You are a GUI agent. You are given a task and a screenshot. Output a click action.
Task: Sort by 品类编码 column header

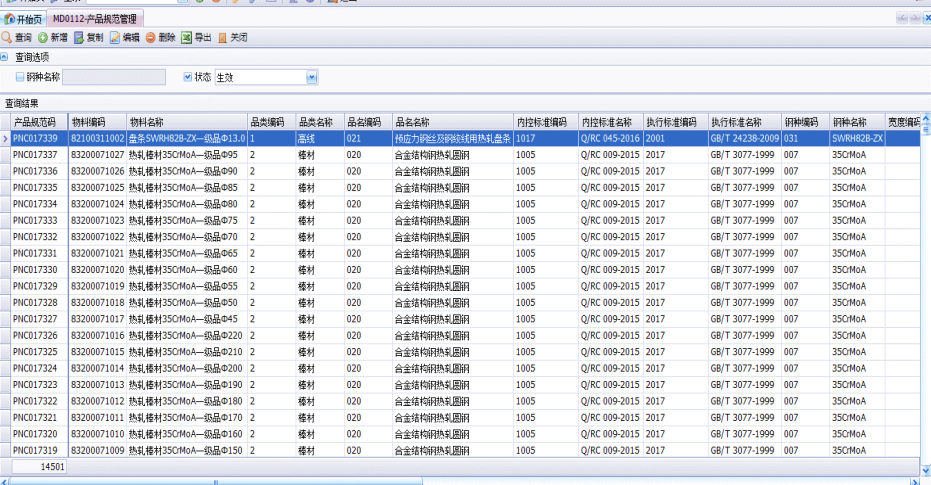[271, 122]
